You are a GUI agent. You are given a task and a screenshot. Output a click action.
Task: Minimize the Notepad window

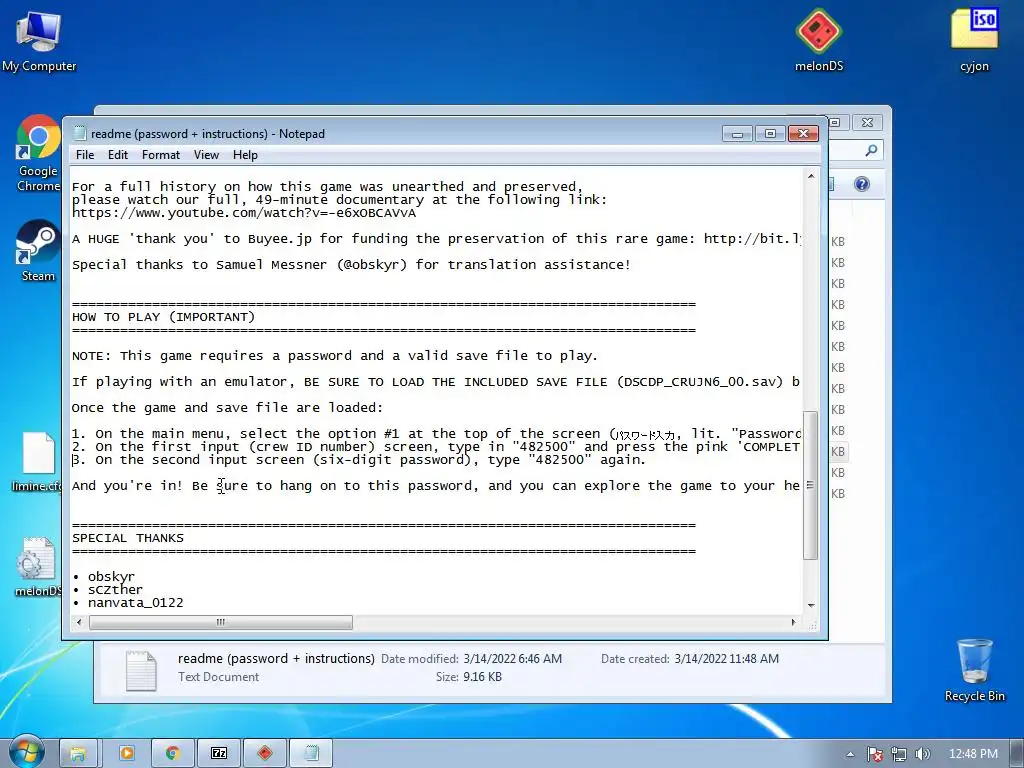737,134
